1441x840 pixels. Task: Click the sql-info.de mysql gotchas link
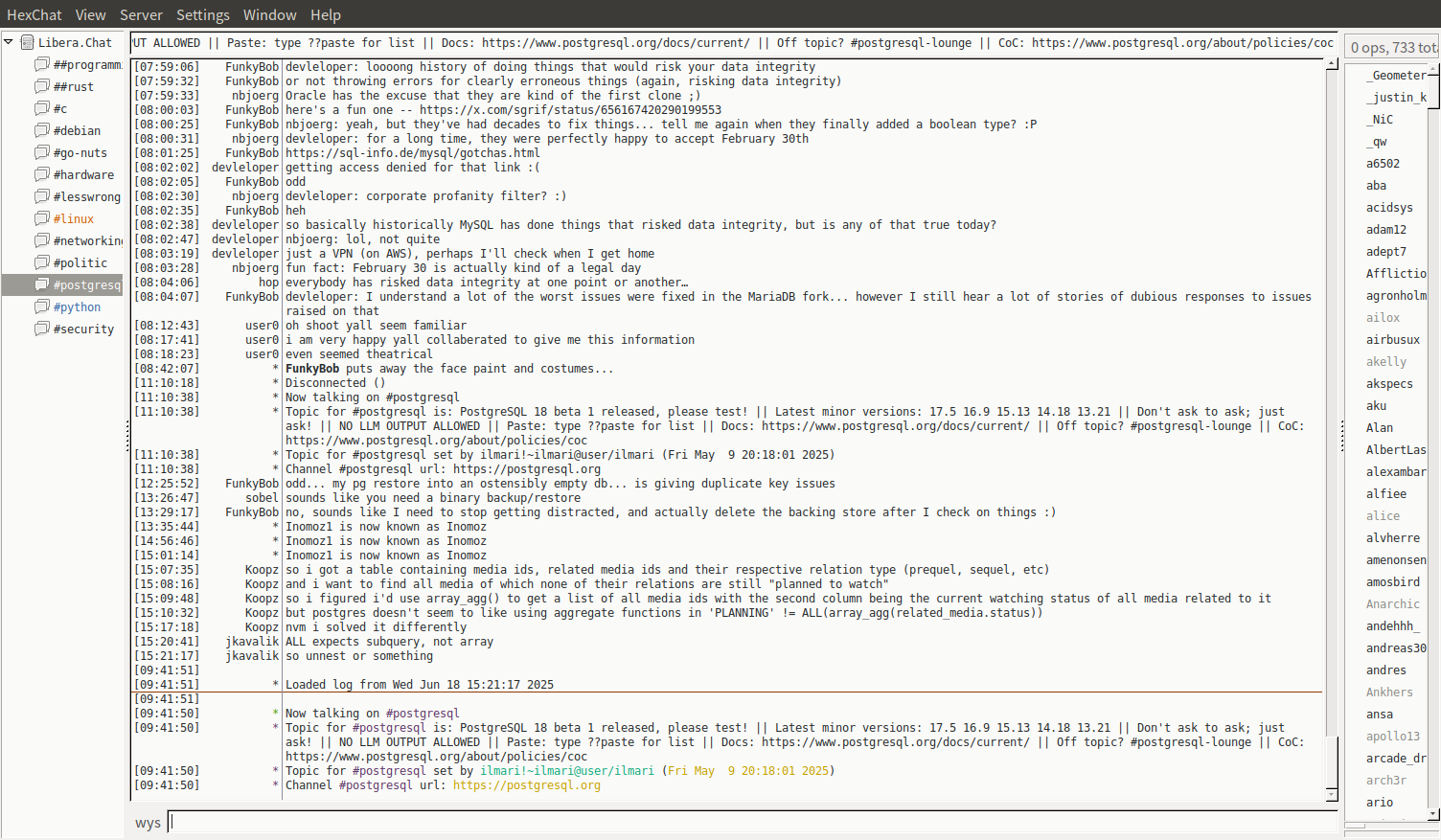(412, 153)
